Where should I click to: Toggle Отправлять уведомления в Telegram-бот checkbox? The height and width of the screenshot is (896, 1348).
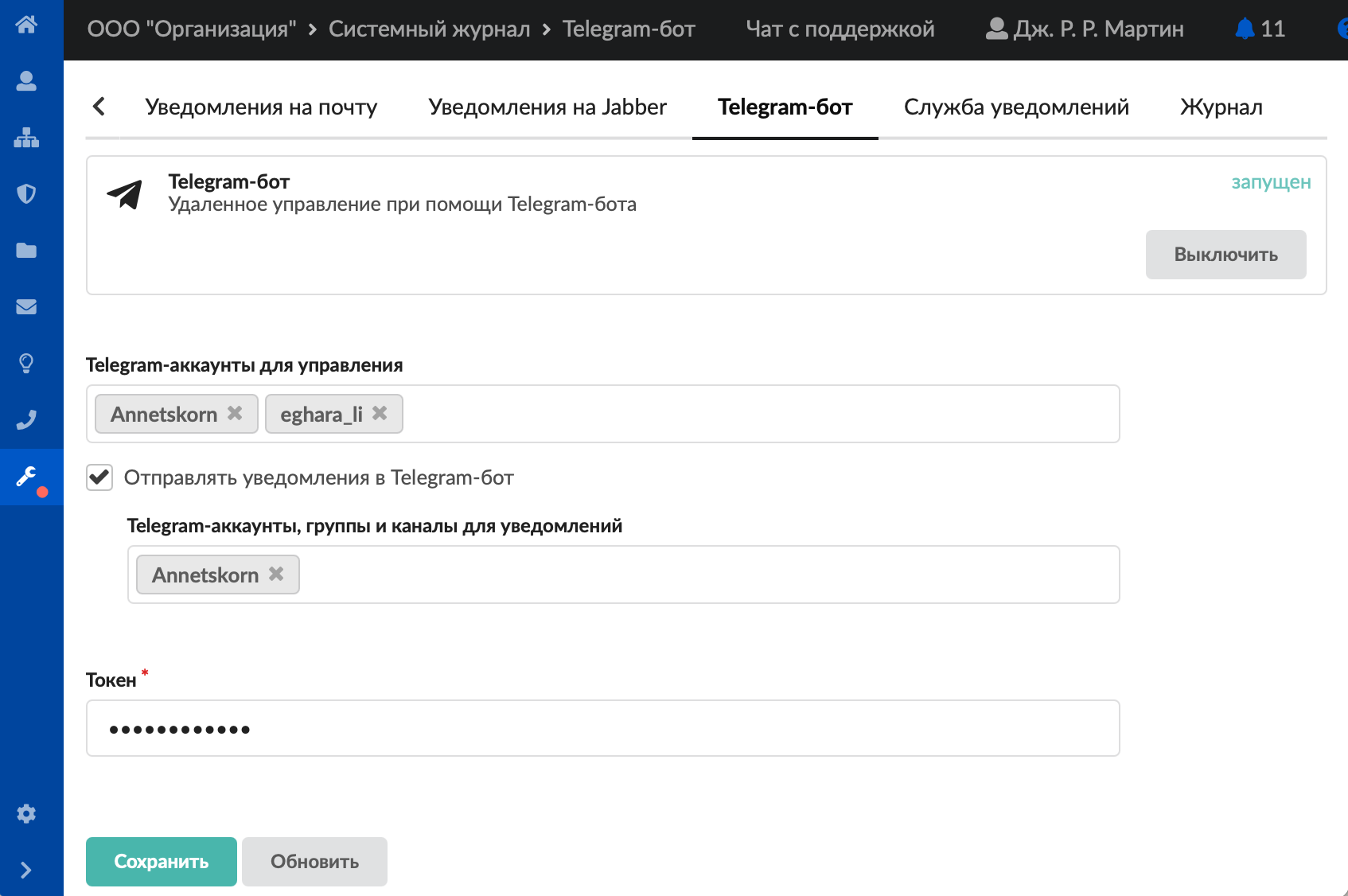pyautogui.click(x=99, y=477)
